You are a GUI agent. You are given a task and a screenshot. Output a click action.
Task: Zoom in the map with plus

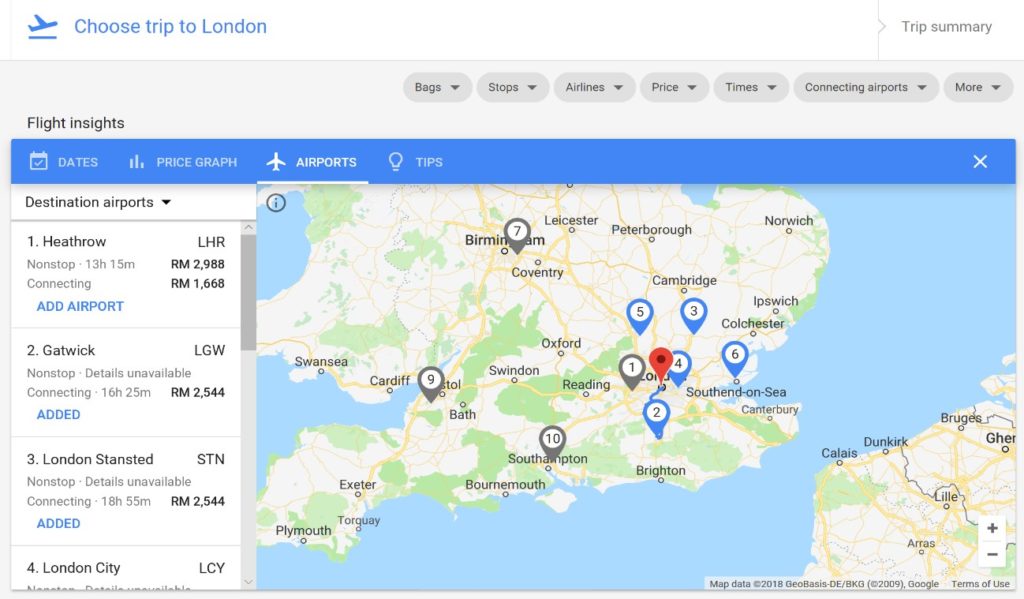[992, 528]
